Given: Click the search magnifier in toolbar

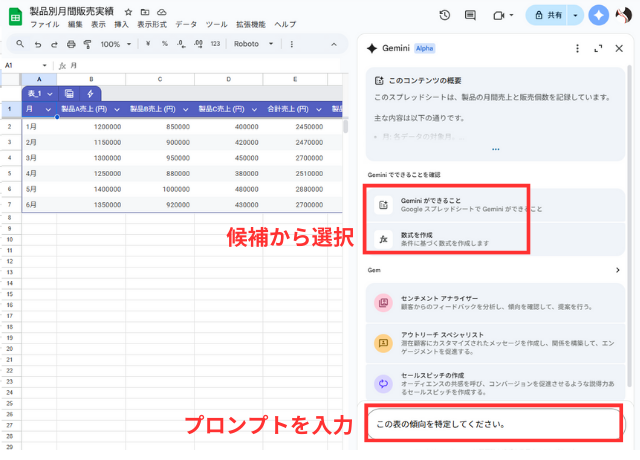Looking at the screenshot, I should 20,44.
